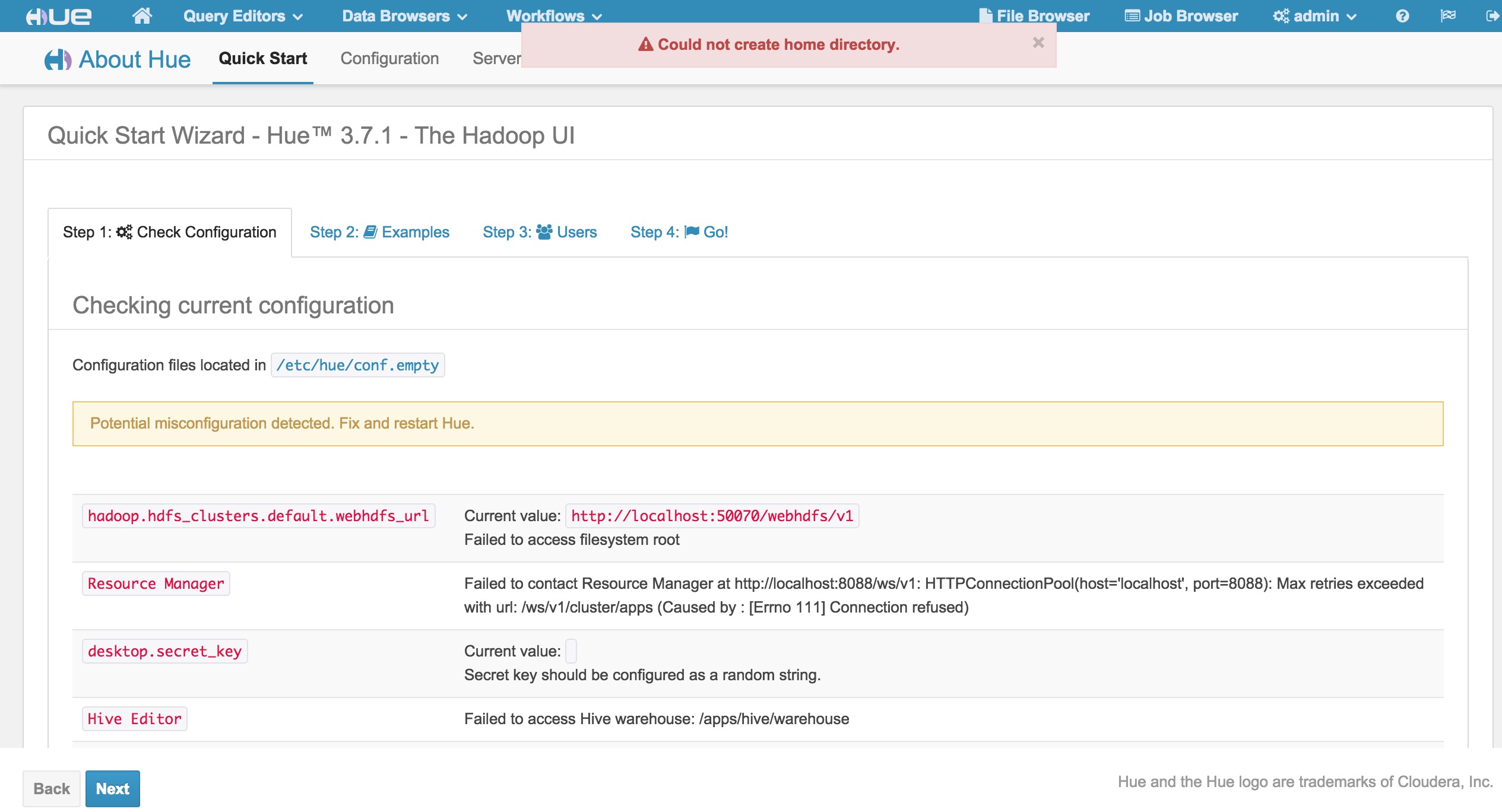Go to Step 2 Examples tab
The image size is (1502, 812).
tap(379, 232)
